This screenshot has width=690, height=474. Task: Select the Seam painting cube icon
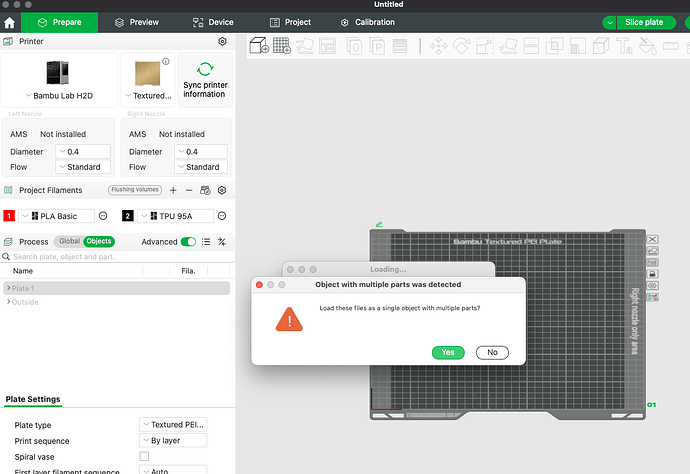coord(601,46)
